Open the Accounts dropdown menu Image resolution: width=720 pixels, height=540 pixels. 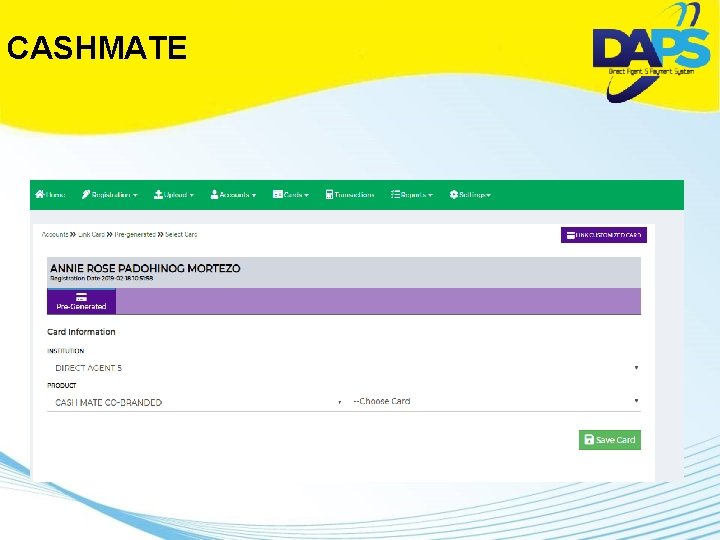click(x=233, y=195)
